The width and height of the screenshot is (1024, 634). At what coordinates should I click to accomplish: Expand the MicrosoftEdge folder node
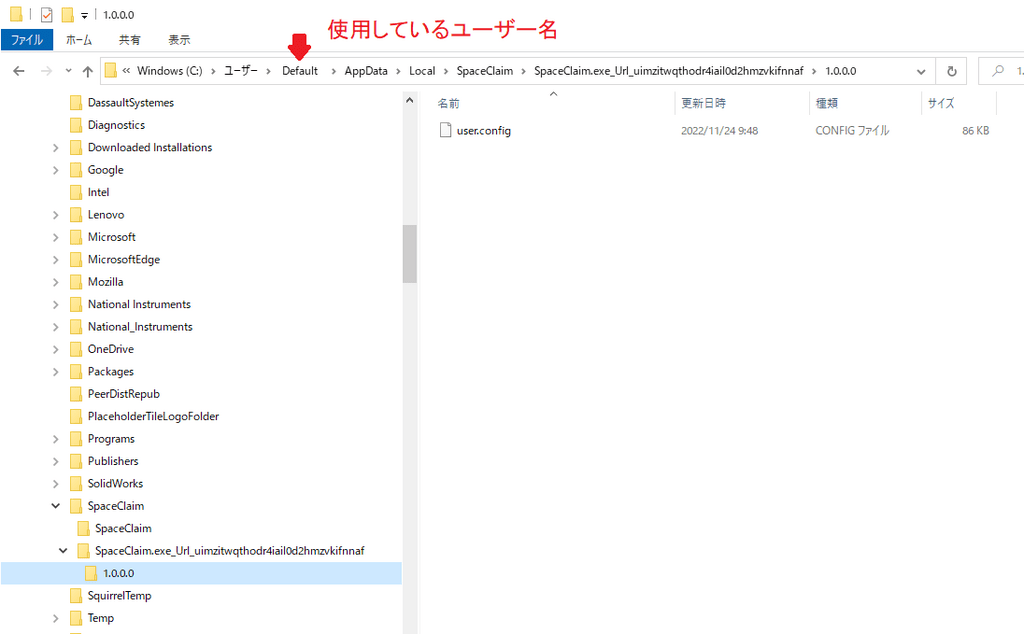56,259
